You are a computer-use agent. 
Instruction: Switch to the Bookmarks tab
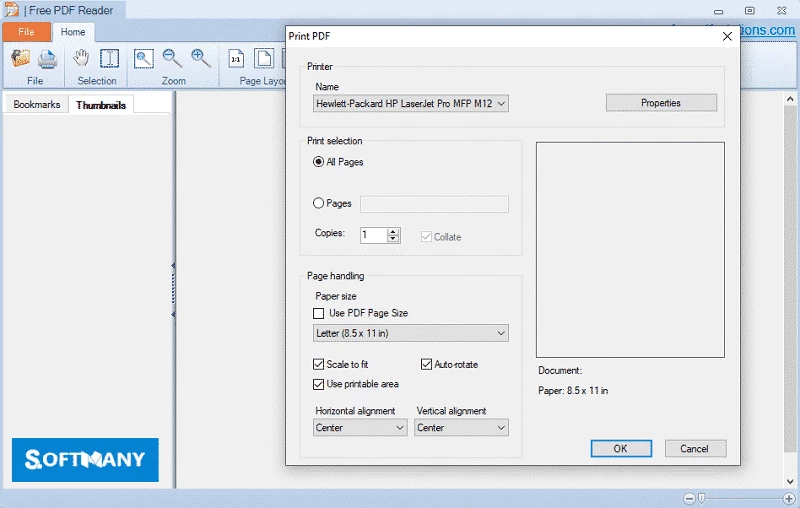tap(37, 104)
